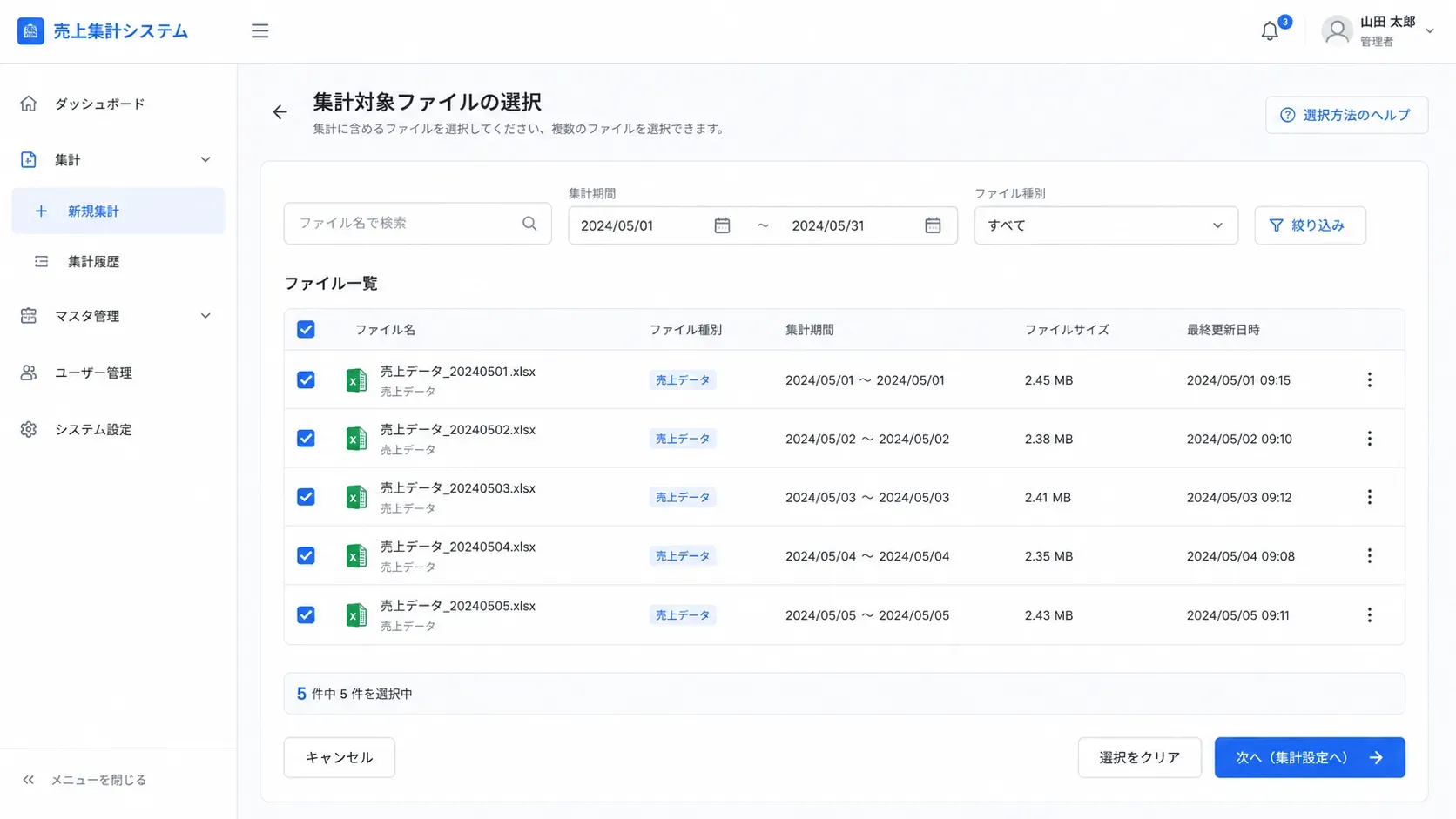Viewport: 1456px width, 819px height.
Task: Click the 売上集計システム logo icon
Action: point(30,31)
